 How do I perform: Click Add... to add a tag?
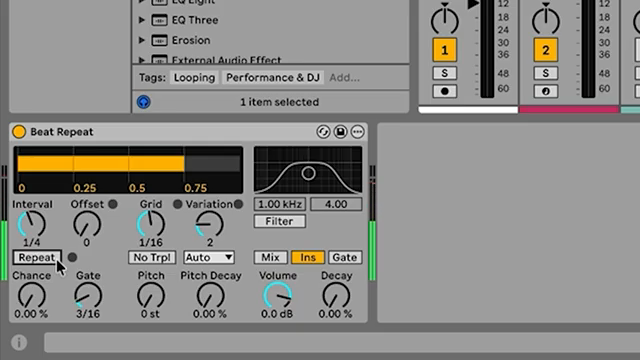coord(344,78)
